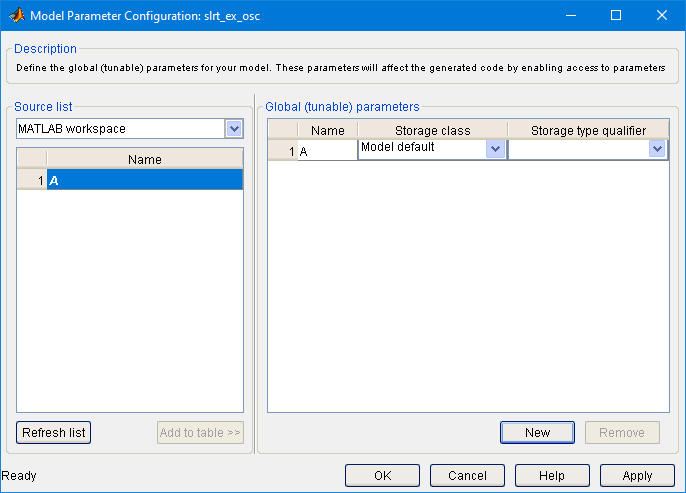Click the Storage class column header
Viewport: 686px width, 493px height.
(x=432, y=130)
